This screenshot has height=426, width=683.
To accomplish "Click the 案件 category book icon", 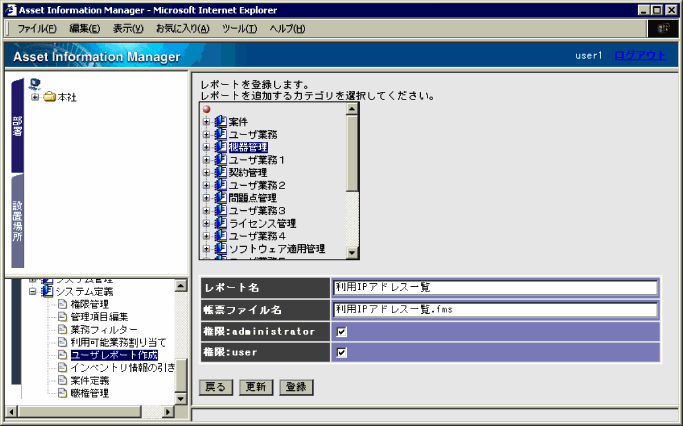I will pos(221,122).
